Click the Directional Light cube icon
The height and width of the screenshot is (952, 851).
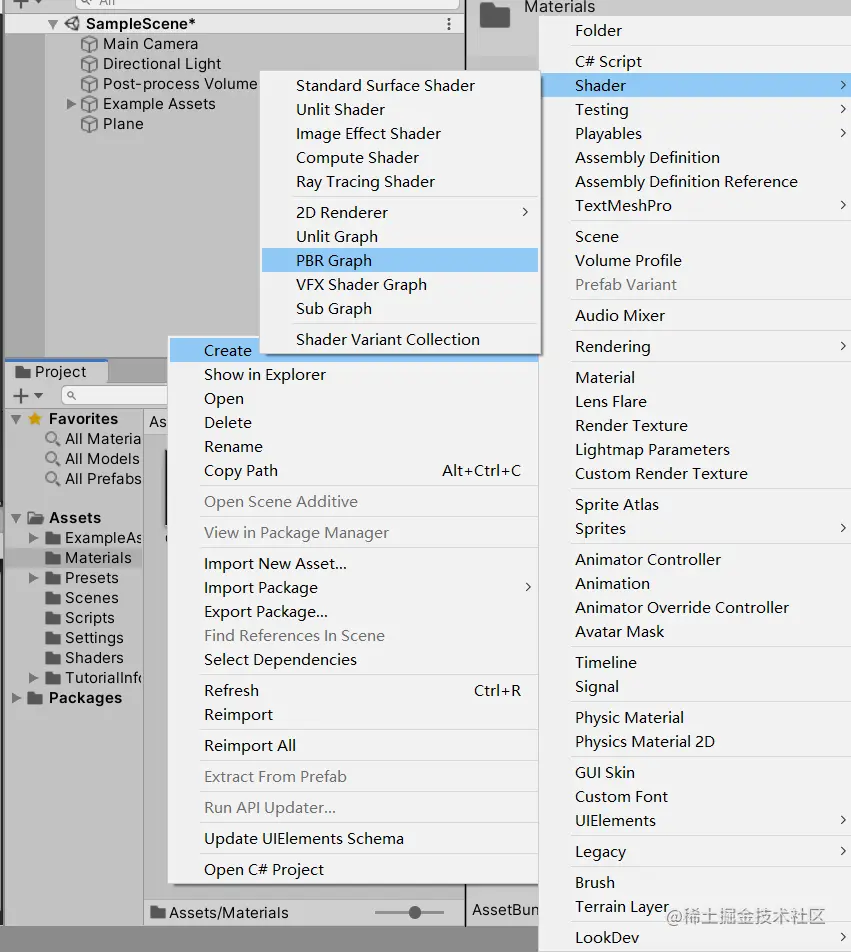pos(89,64)
